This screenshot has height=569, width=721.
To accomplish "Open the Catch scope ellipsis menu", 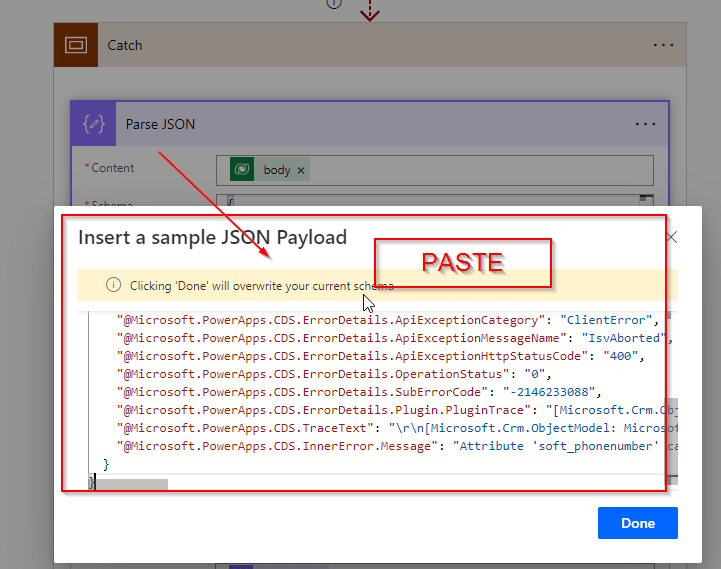I will point(663,45).
